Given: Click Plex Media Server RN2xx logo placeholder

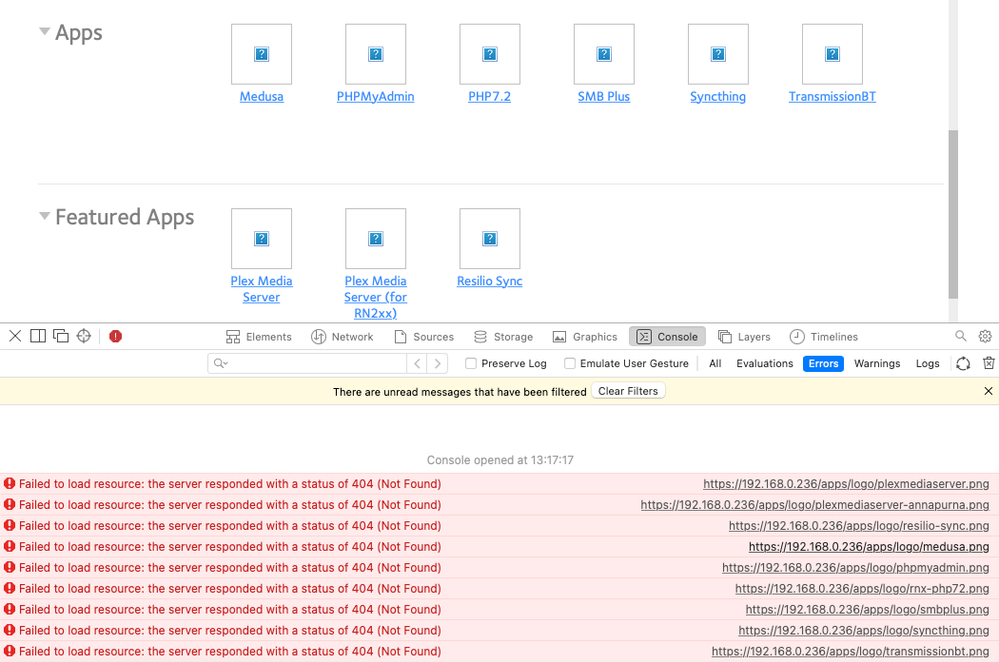Looking at the screenshot, I should (x=375, y=238).
